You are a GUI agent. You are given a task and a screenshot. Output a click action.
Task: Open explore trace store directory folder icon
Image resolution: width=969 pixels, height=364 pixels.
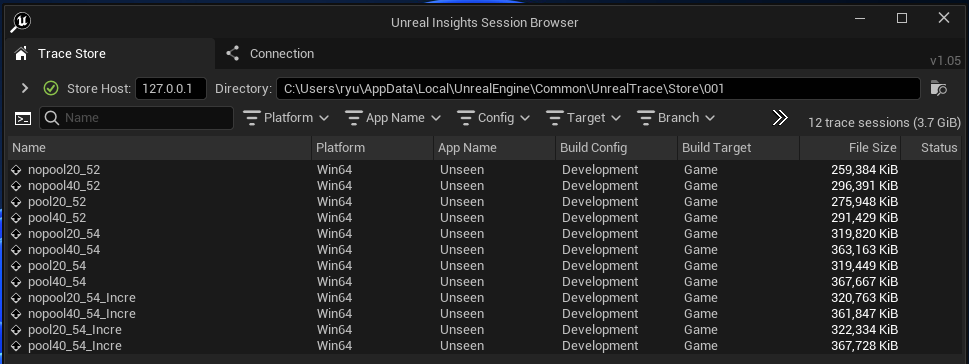point(939,88)
